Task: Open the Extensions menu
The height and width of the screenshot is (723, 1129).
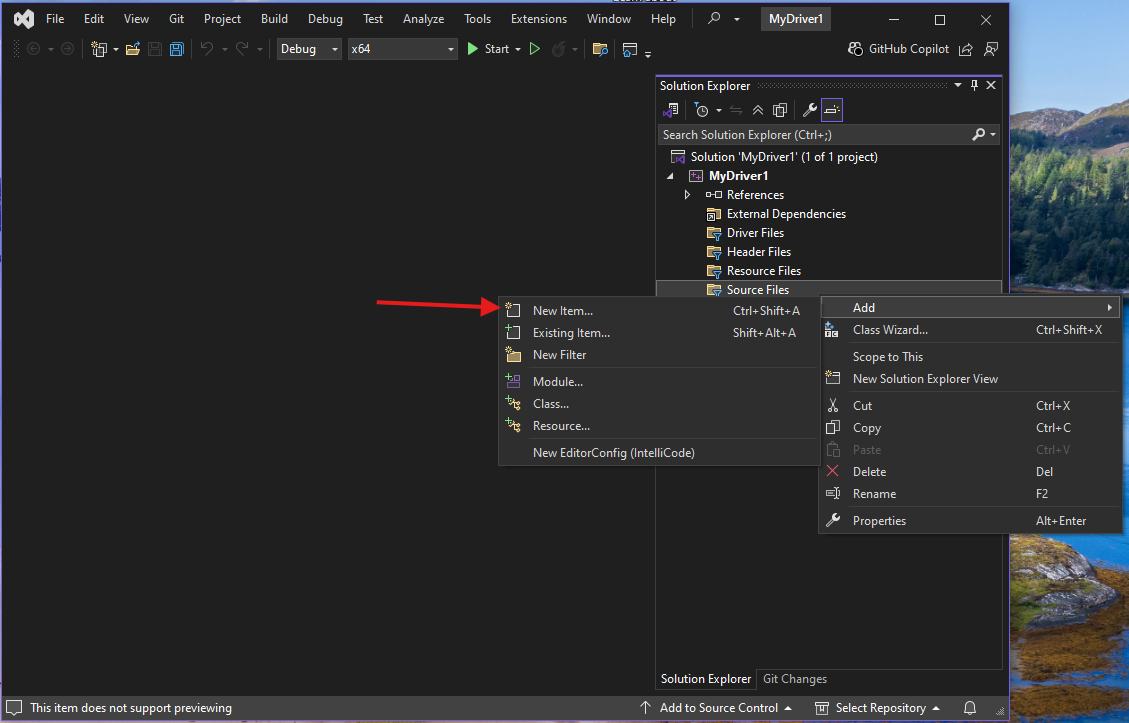Action: click(539, 19)
